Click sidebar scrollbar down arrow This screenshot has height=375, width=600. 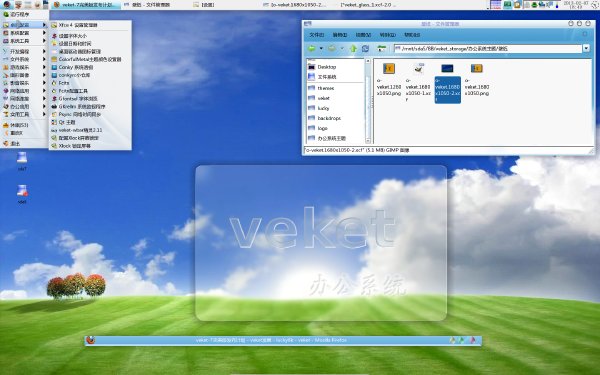coord(368,141)
